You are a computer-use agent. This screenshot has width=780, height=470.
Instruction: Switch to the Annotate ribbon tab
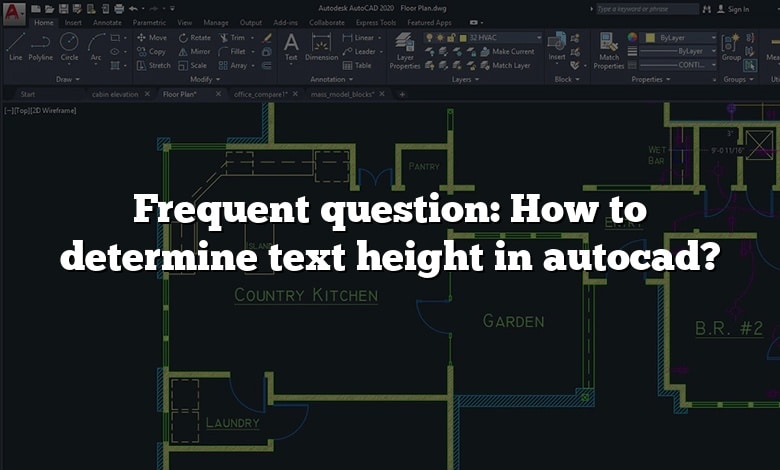tap(107, 21)
